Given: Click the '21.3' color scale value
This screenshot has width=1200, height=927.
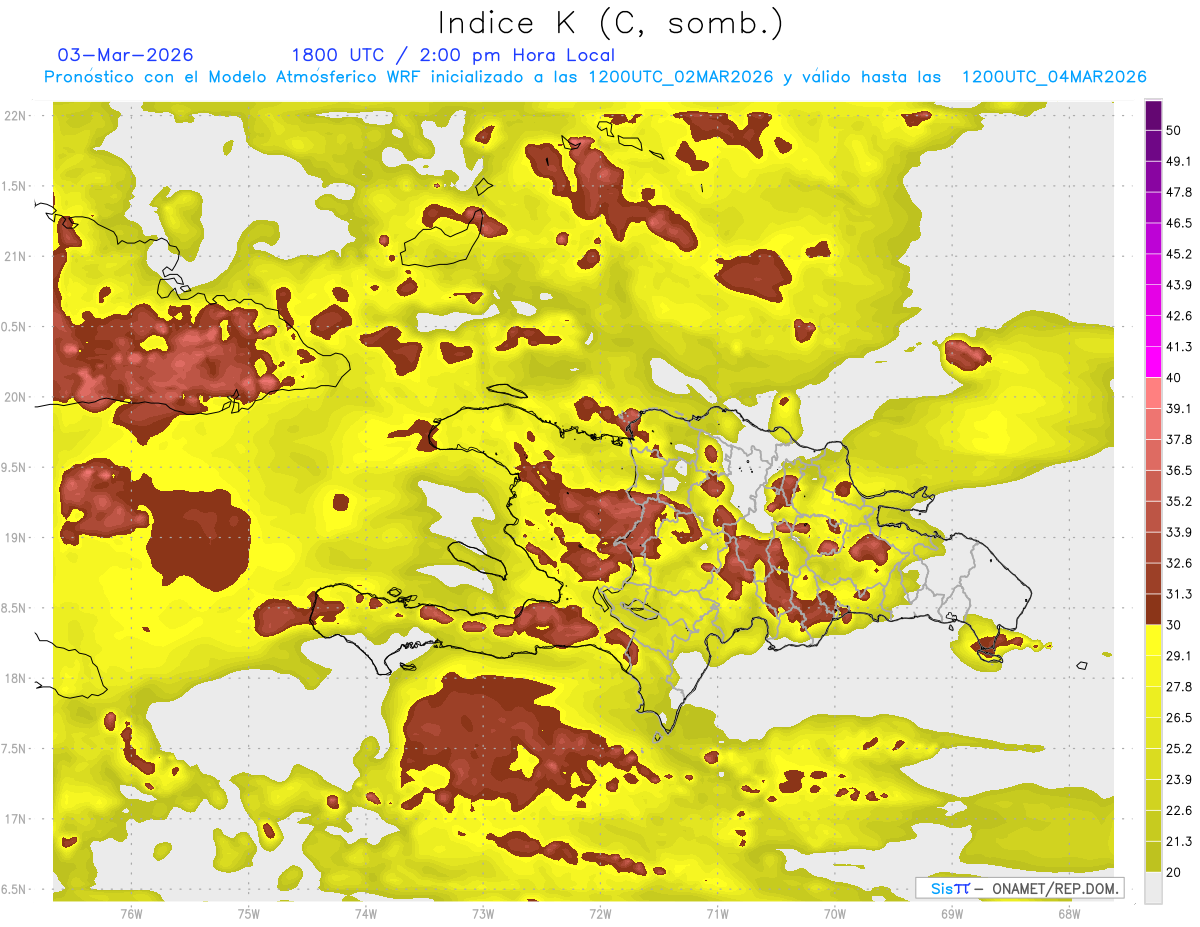Looking at the screenshot, I should point(1178,841).
